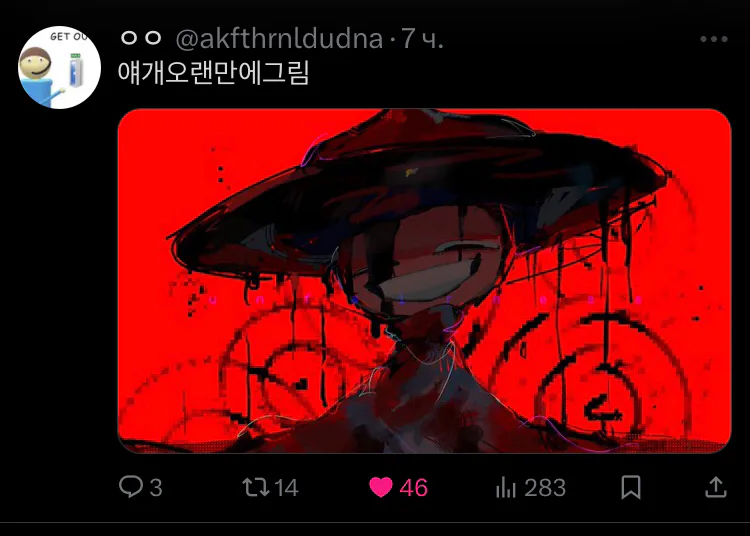750x536 pixels.
Task: Share the post using upload arrow icon
Action: pyautogui.click(x=716, y=487)
